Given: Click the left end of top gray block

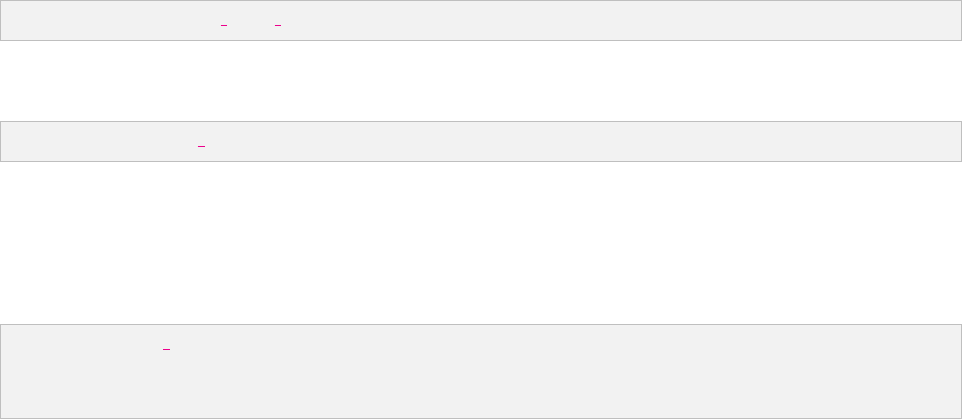Looking at the screenshot, I should click(x=12, y=20).
